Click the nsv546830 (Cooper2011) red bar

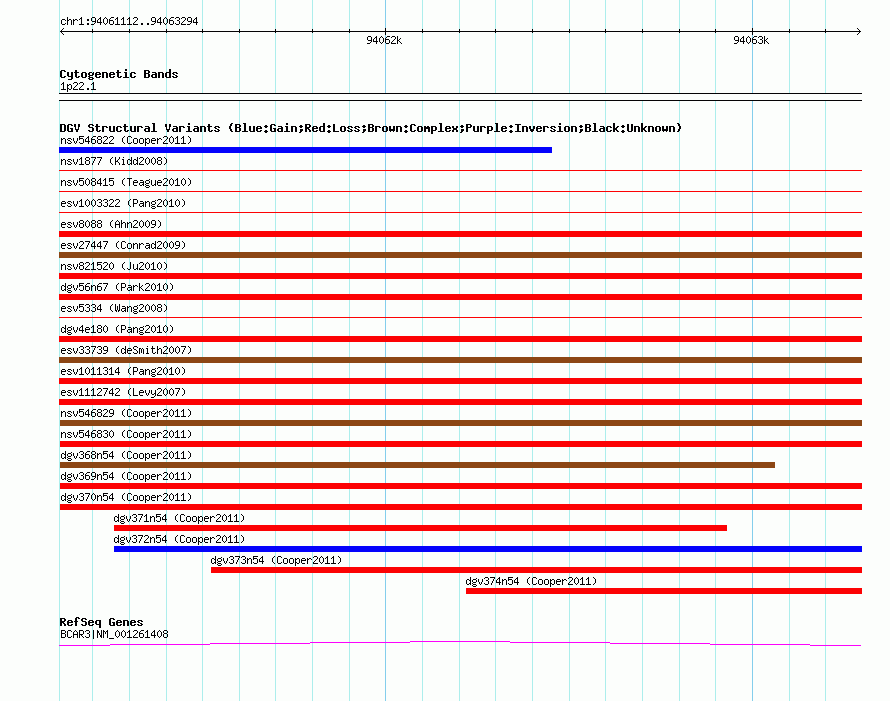[460, 444]
